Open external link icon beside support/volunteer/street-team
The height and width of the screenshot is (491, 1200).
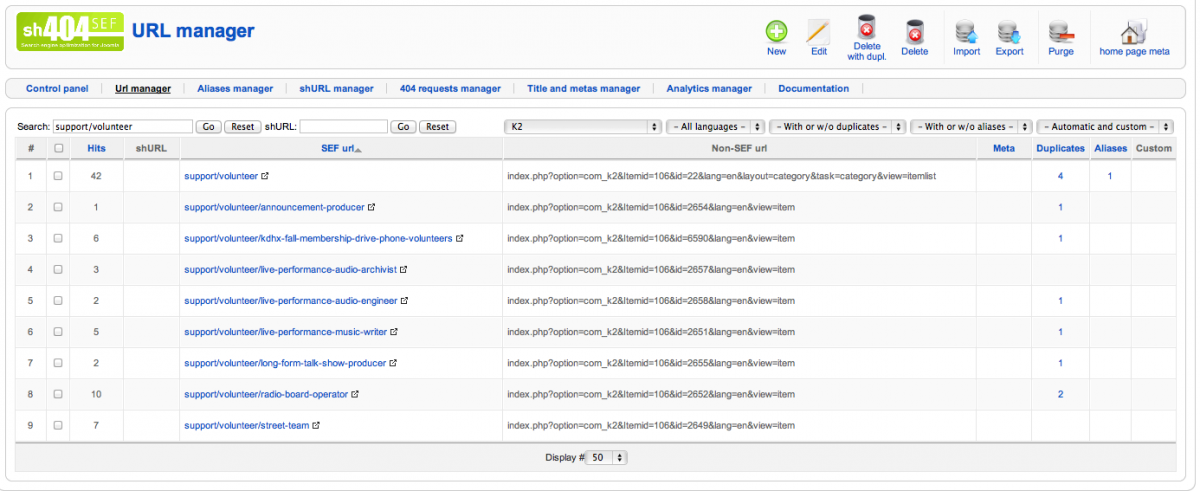[316, 425]
